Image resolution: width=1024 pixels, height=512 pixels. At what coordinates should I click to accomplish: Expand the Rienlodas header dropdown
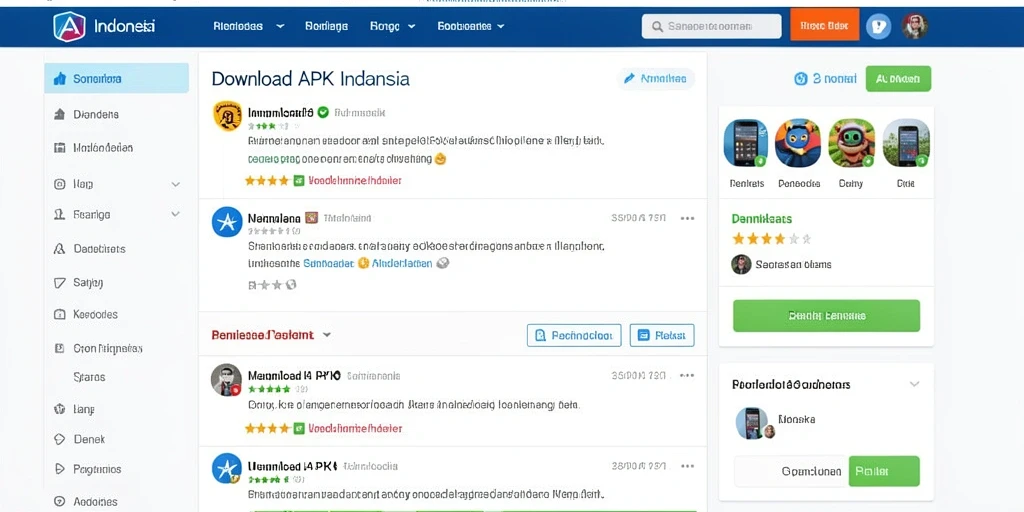[280, 27]
